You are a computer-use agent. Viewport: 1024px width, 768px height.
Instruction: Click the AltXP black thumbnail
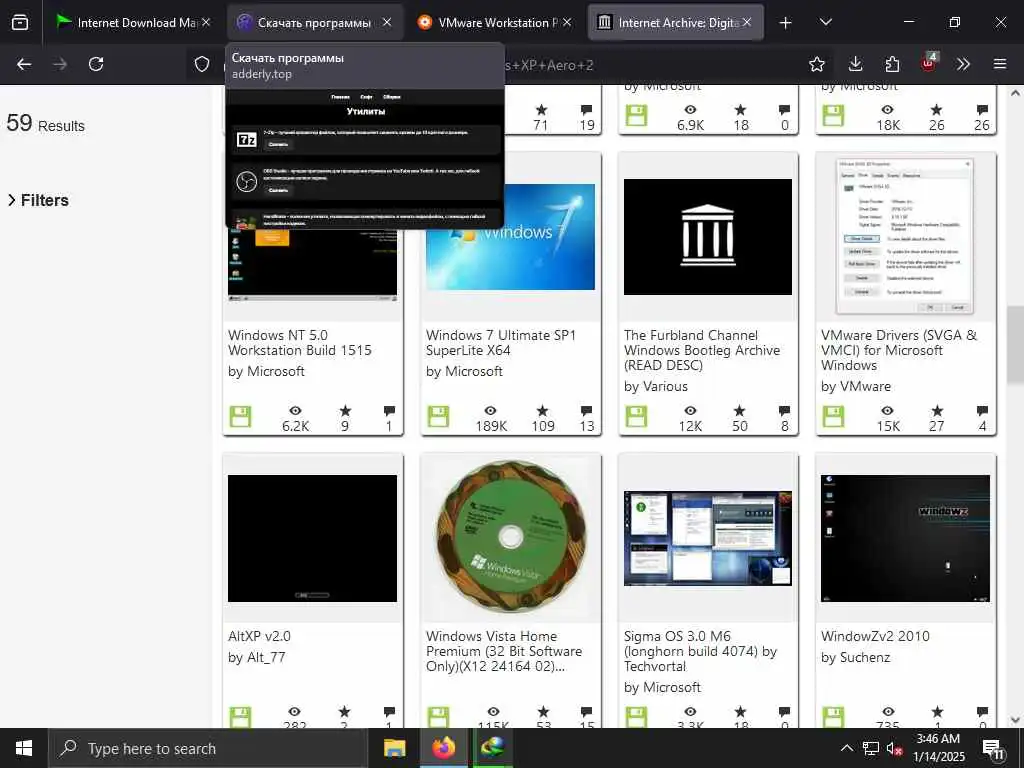312,538
